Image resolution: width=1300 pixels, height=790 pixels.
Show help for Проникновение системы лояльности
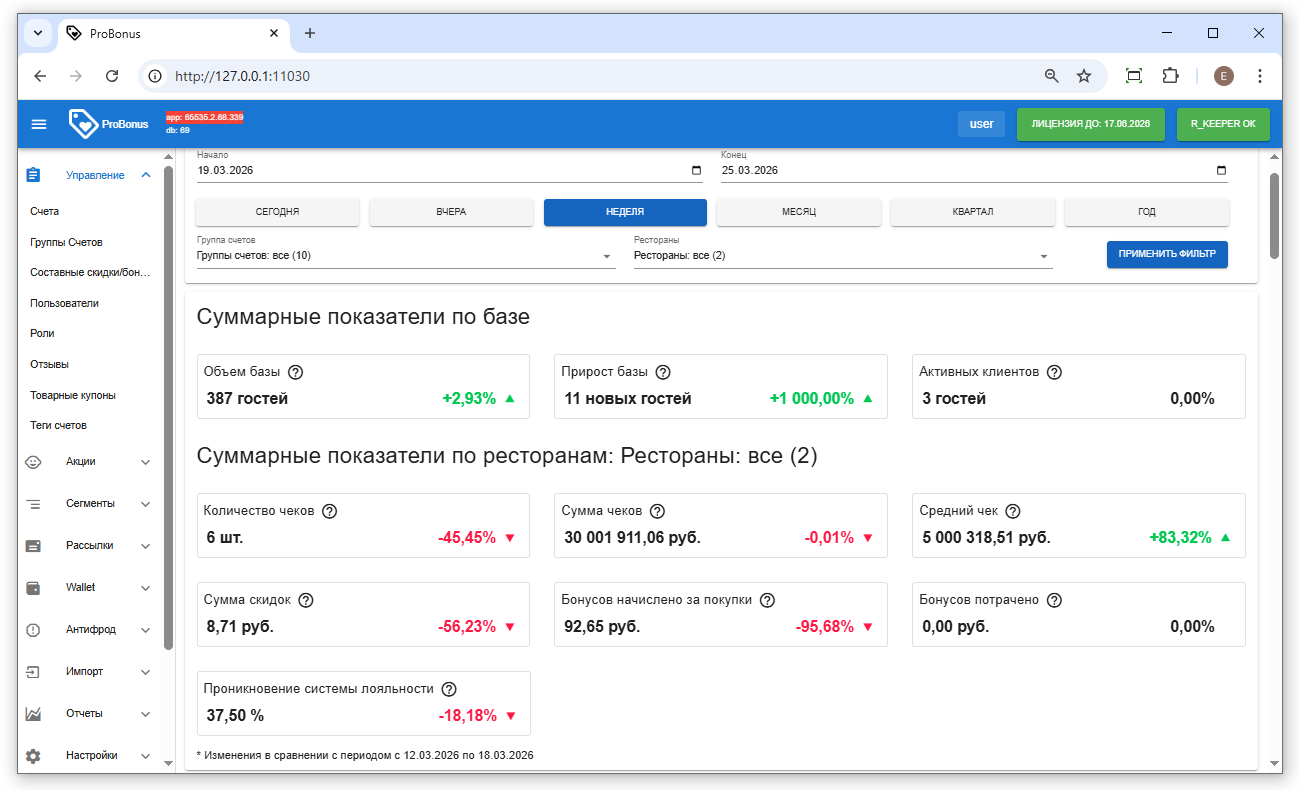click(449, 689)
